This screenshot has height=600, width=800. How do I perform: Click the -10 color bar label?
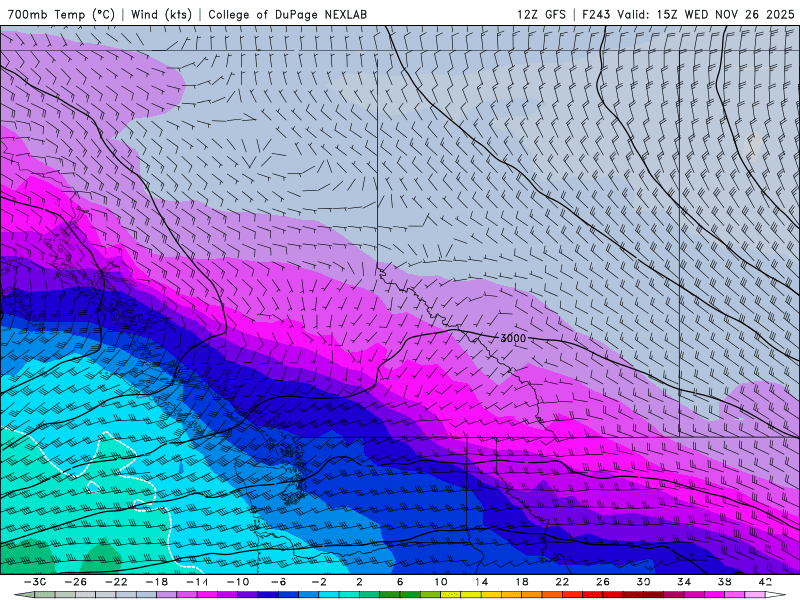(x=238, y=582)
